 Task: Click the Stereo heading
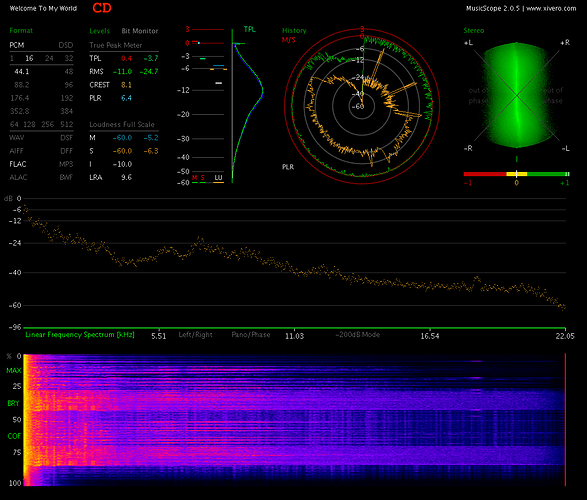click(x=474, y=31)
